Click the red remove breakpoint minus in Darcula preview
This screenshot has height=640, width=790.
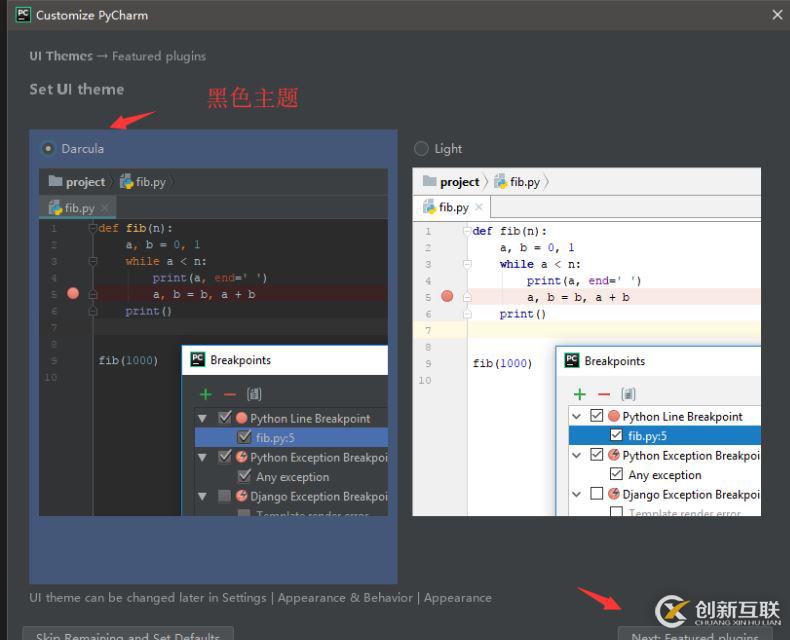point(230,394)
